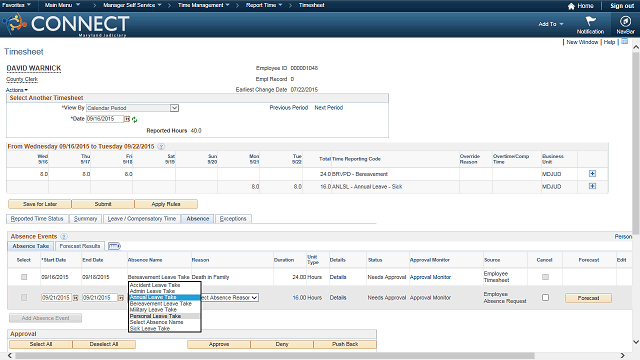640x360 pixels.
Task: Click the Select All button
Action: click(41, 344)
